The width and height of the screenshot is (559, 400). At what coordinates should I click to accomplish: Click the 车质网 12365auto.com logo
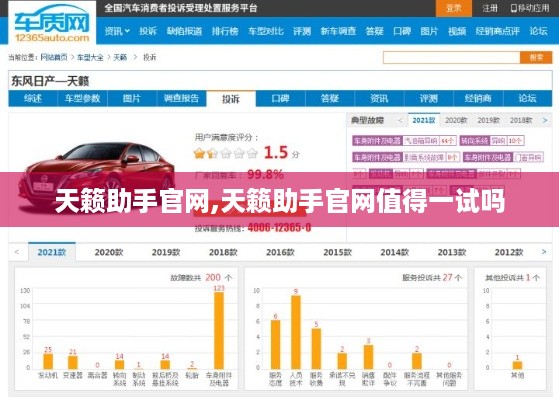pos(52,22)
